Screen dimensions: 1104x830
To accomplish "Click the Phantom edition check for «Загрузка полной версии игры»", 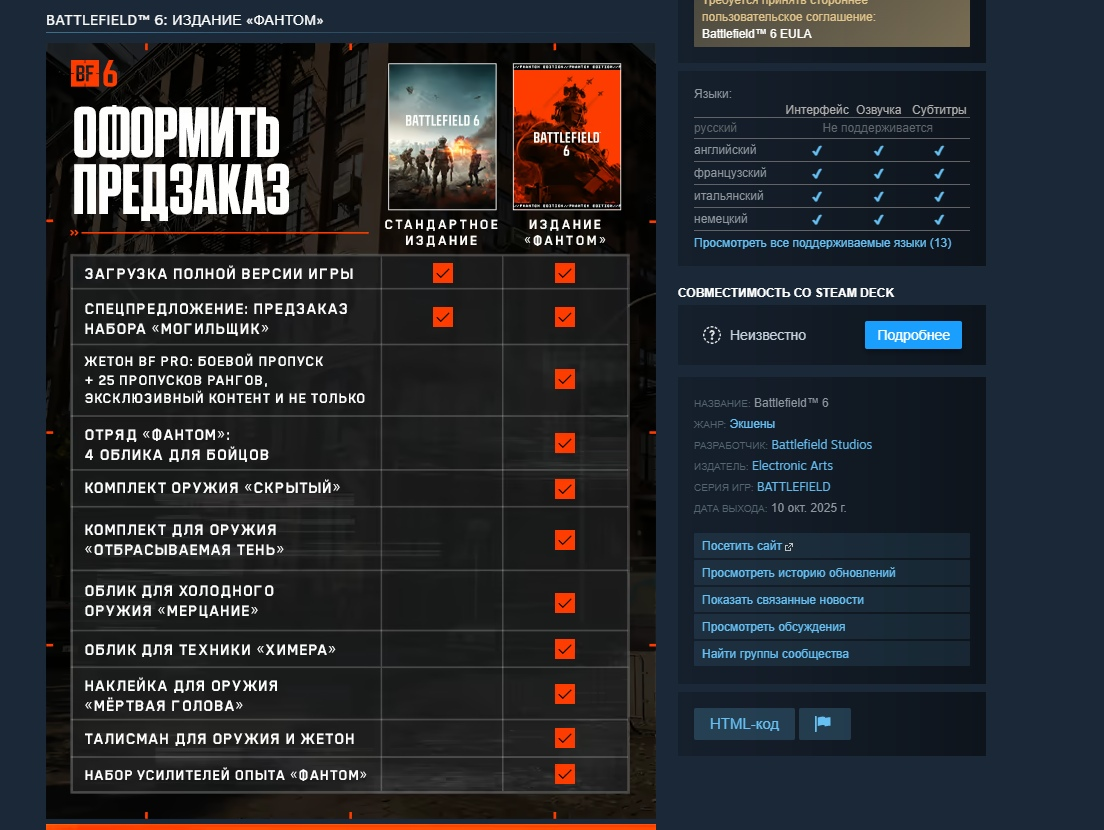I will coord(565,273).
